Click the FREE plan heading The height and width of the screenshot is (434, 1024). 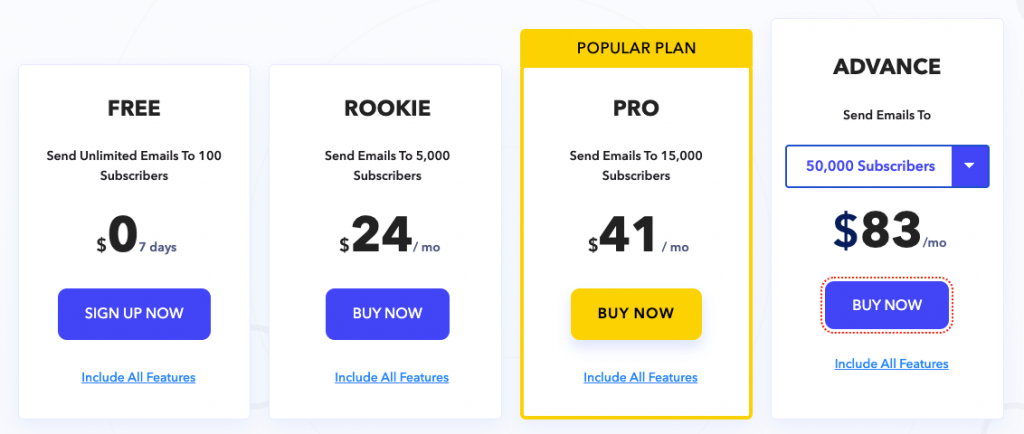(134, 108)
